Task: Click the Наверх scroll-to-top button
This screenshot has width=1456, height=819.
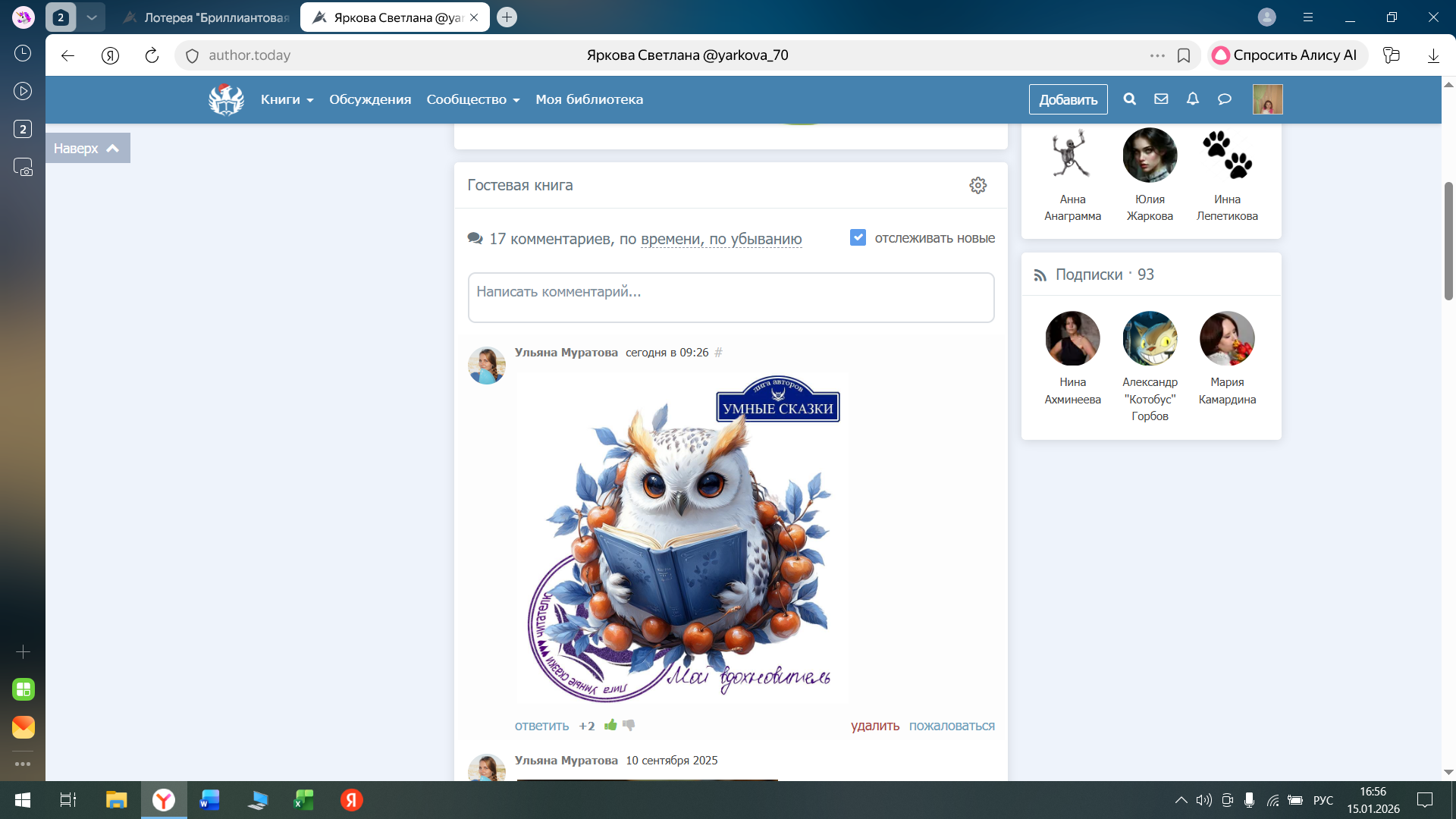Action: (86, 148)
